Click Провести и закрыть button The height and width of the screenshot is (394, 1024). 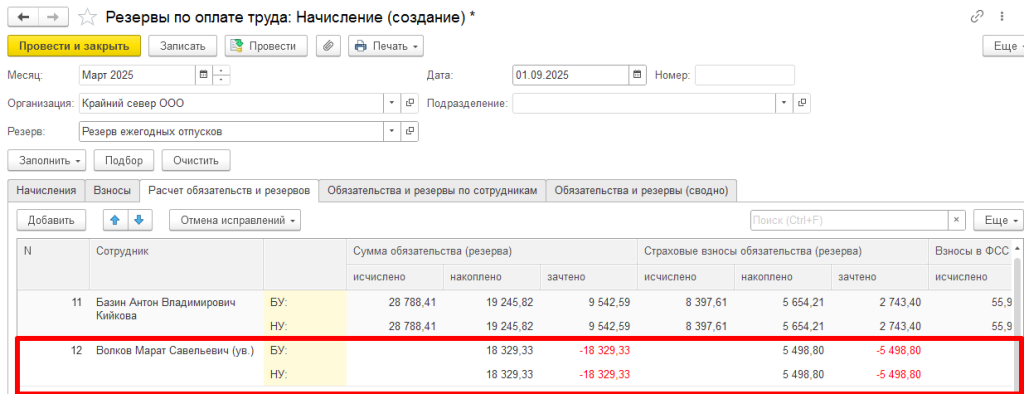point(74,46)
